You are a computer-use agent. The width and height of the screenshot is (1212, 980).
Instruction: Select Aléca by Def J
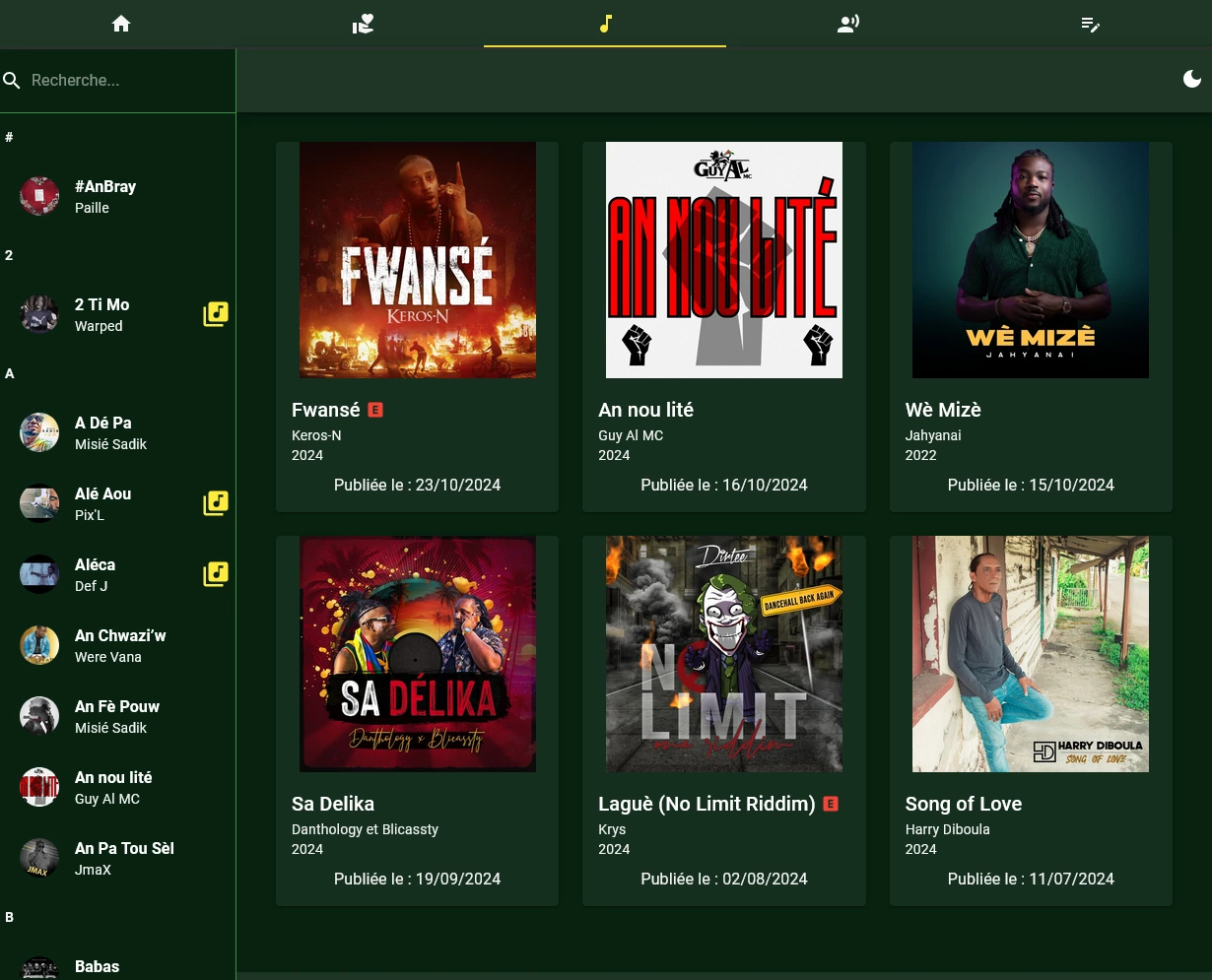click(x=117, y=574)
